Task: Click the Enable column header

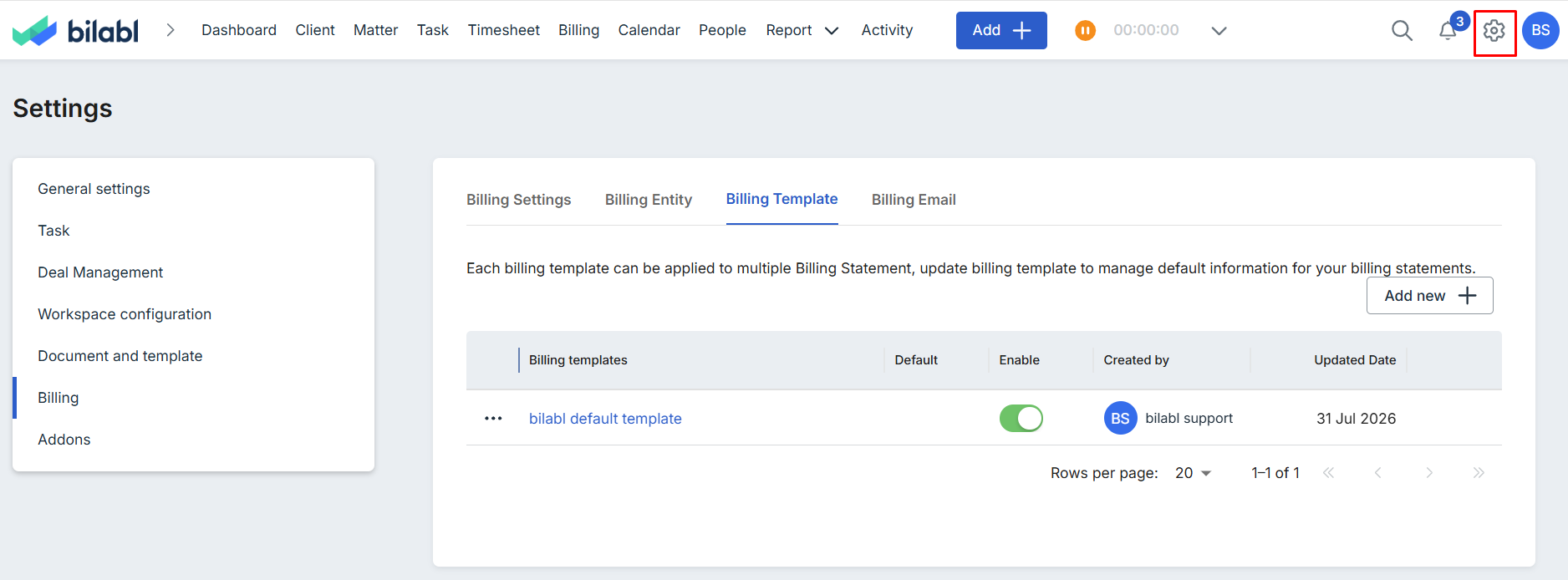Action: click(x=1019, y=360)
